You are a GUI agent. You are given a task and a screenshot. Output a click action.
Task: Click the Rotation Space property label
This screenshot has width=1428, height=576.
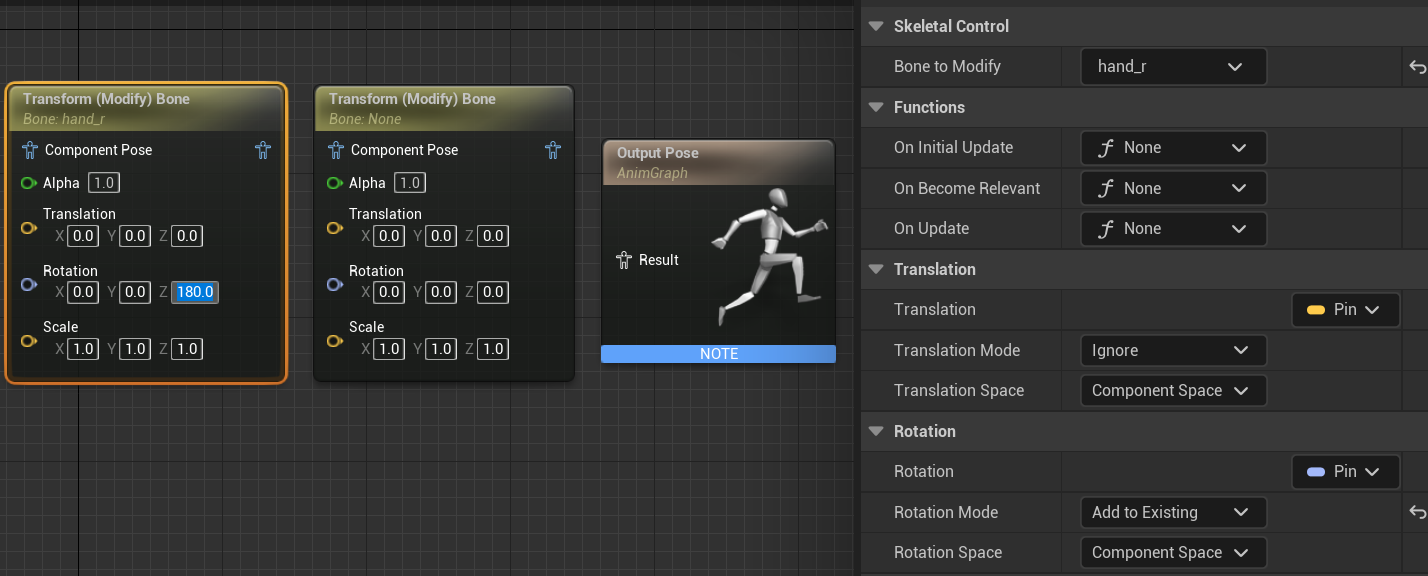948,552
